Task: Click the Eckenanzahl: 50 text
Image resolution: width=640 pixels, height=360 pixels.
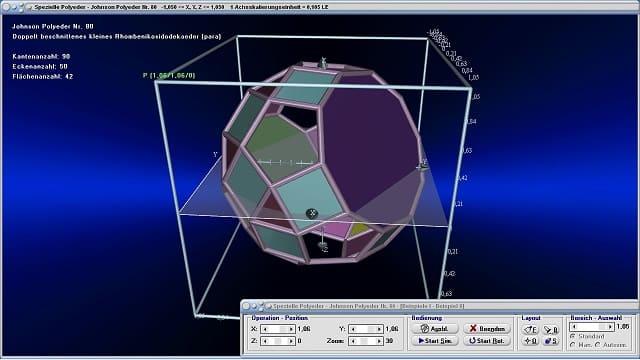Action: pos(40,66)
